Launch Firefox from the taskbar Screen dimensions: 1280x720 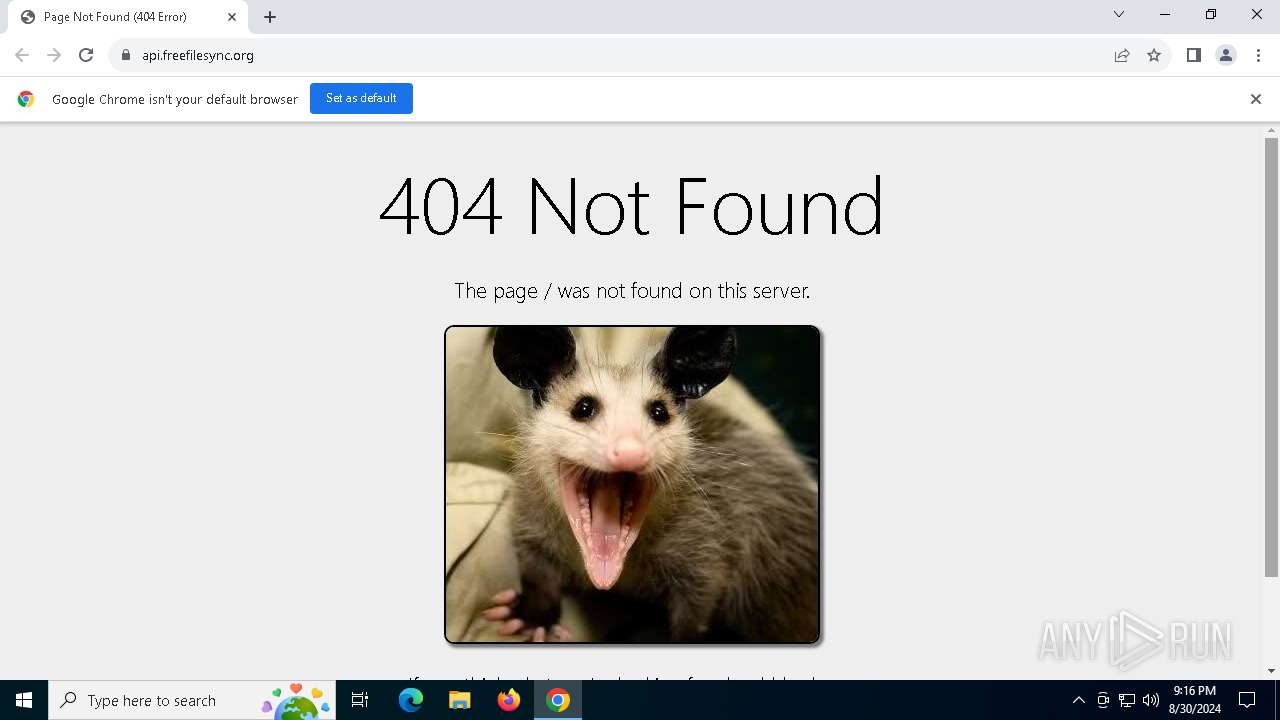coord(509,700)
